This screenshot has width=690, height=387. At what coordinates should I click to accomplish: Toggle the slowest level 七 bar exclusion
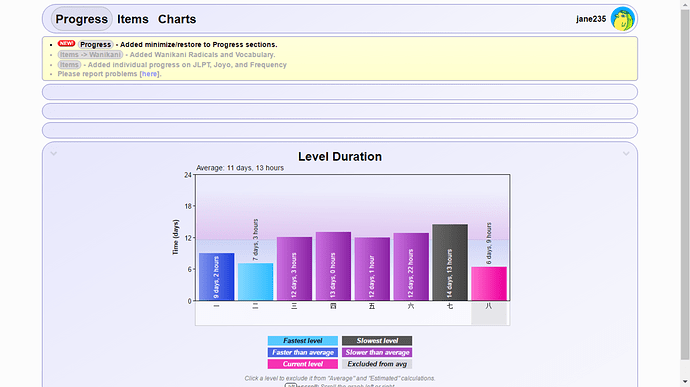click(x=450, y=262)
